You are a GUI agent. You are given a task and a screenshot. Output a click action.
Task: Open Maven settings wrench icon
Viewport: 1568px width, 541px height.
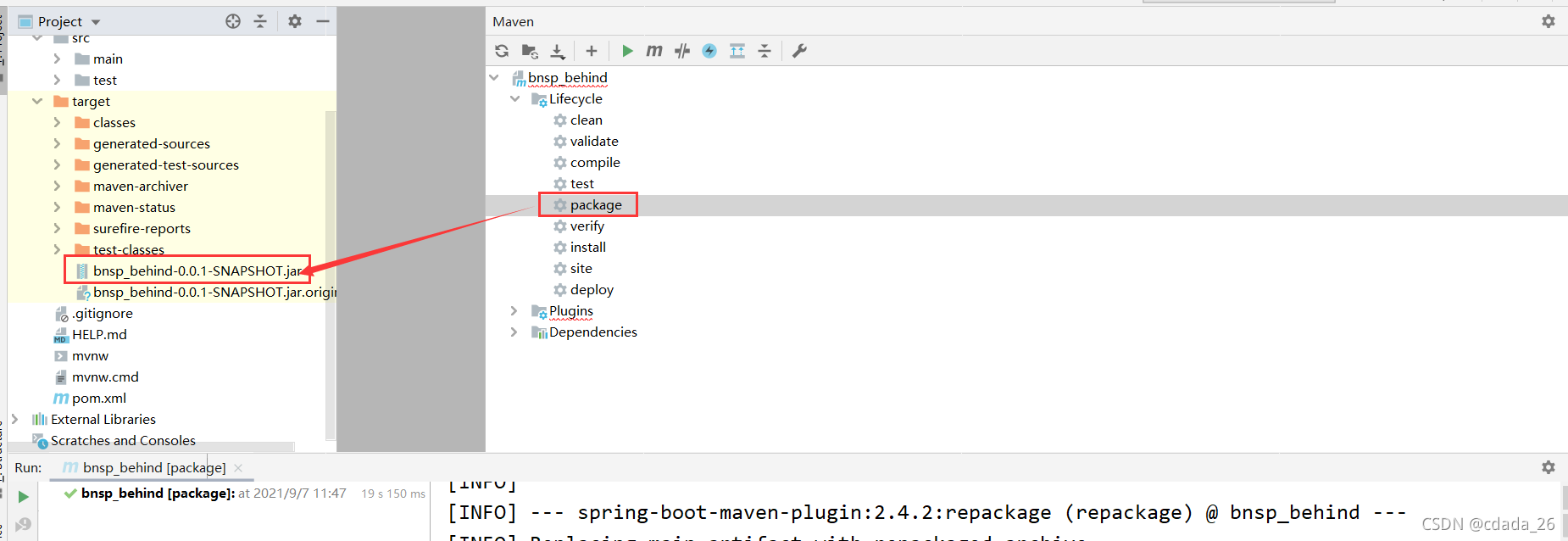tap(799, 51)
